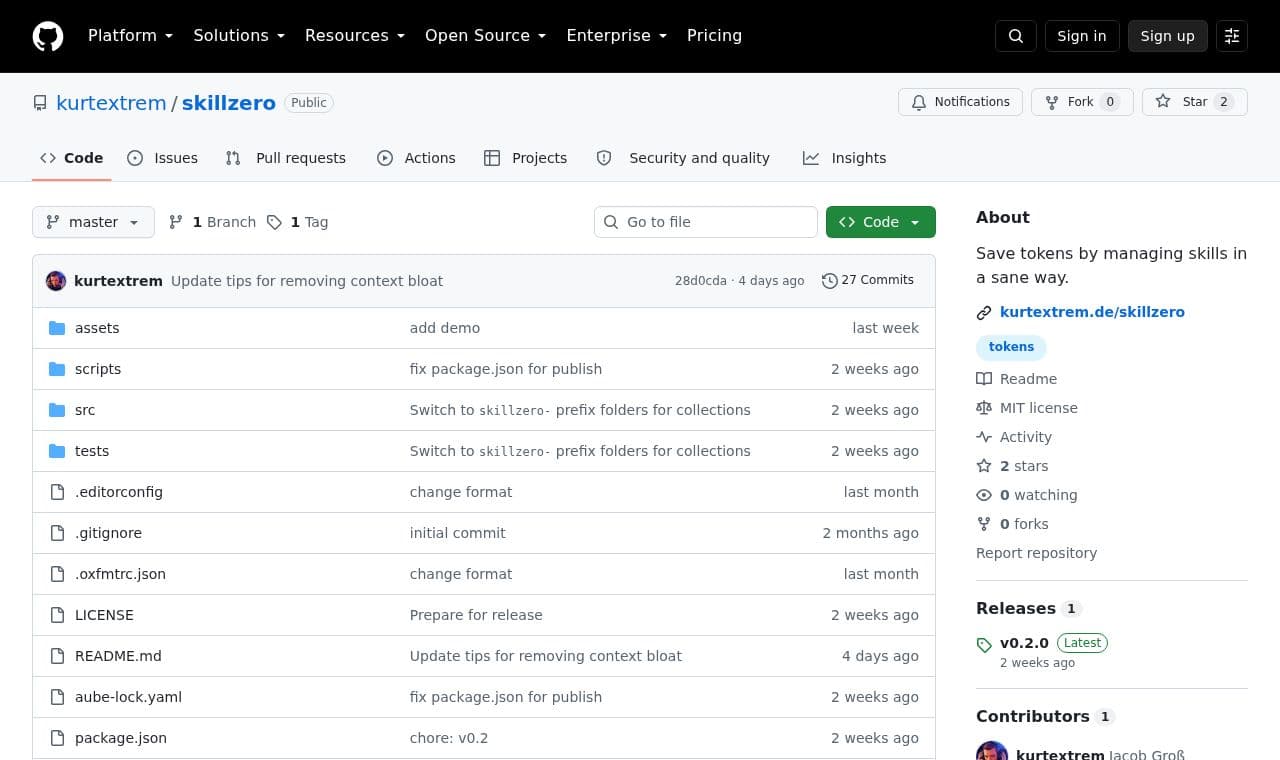Focus the Go to file field
The height and width of the screenshot is (760, 1280).
(x=706, y=222)
